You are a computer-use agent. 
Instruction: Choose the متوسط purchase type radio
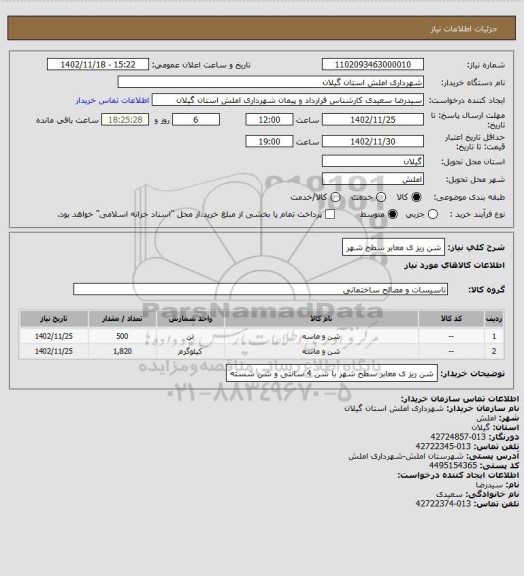(x=393, y=214)
